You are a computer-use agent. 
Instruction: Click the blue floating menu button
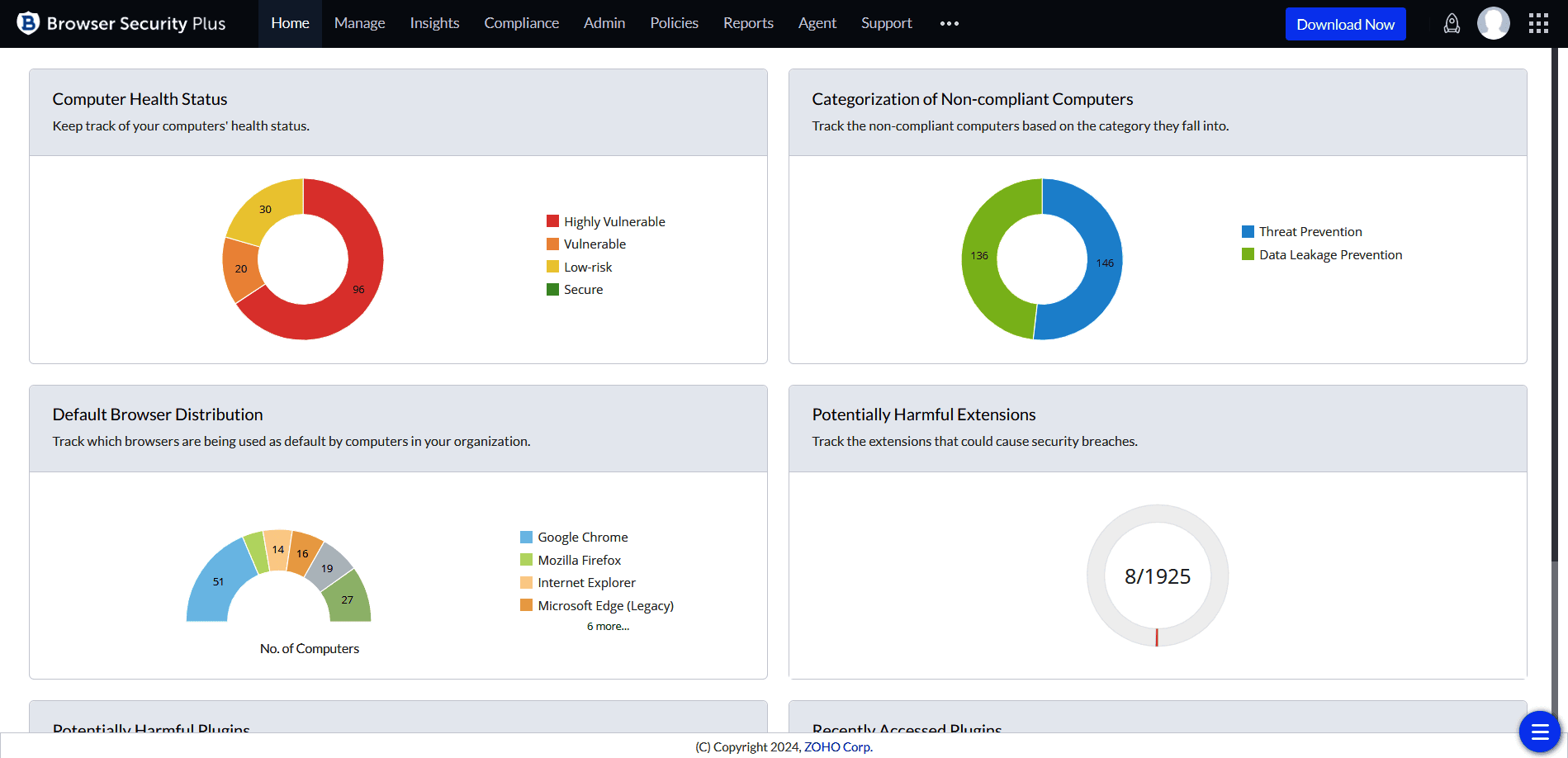[x=1539, y=731]
